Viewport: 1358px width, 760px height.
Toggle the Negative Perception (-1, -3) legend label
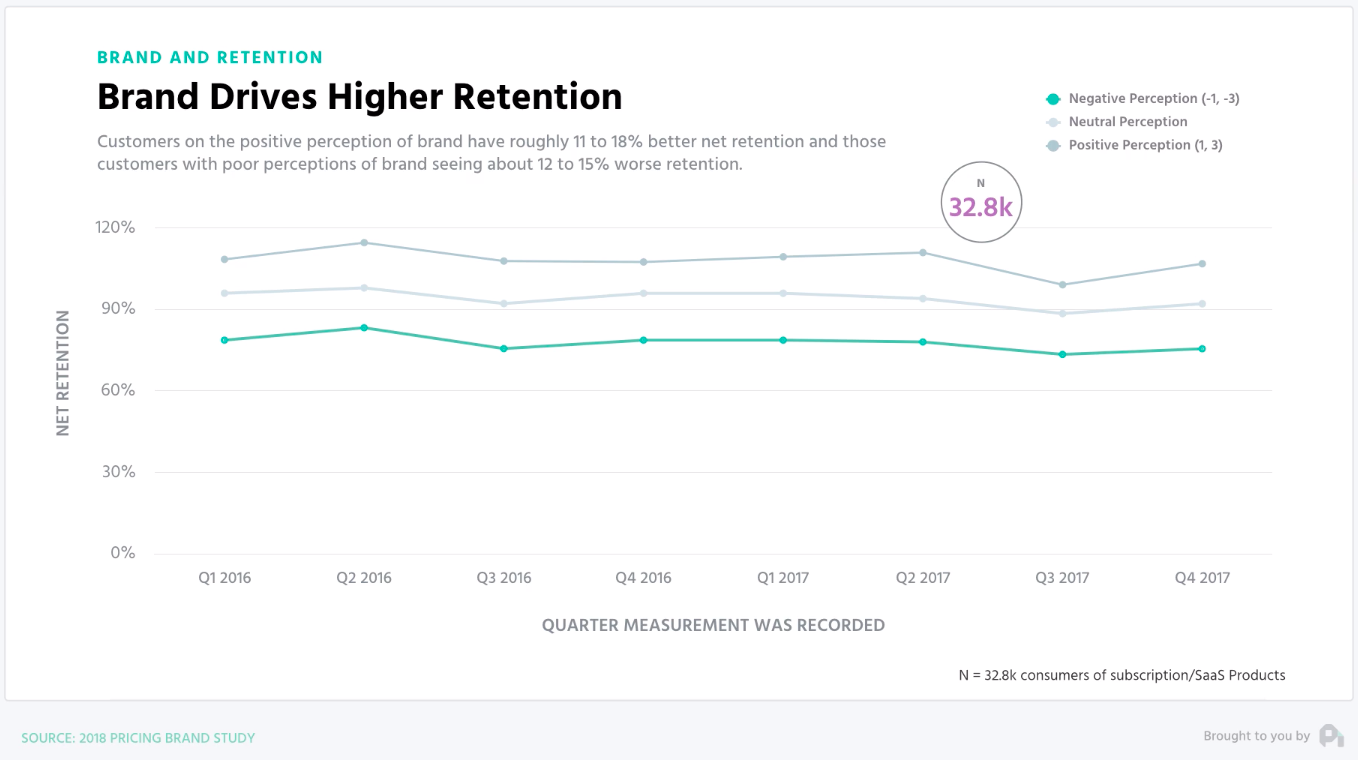1153,99
